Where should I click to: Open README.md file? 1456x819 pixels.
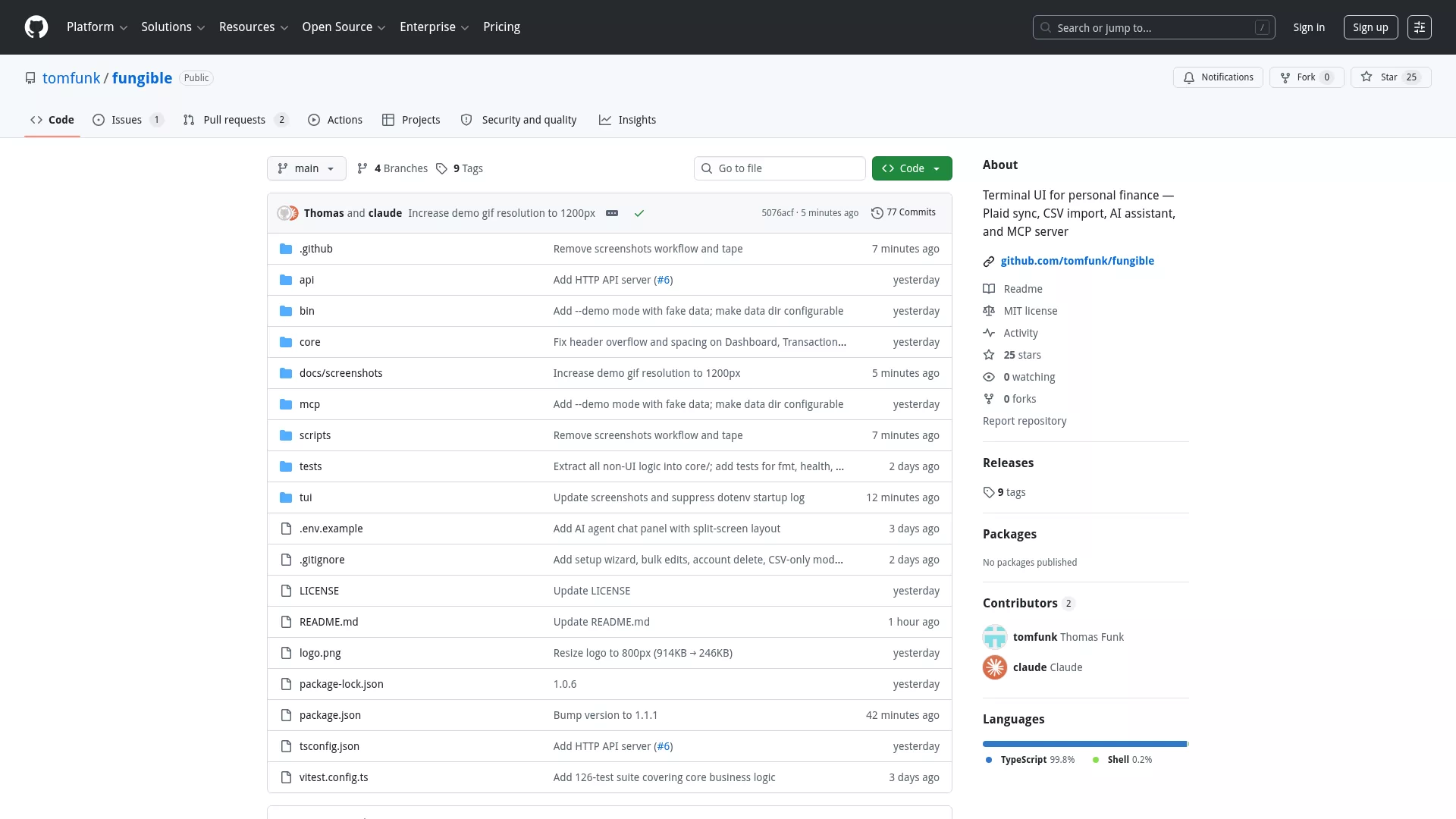click(328, 622)
